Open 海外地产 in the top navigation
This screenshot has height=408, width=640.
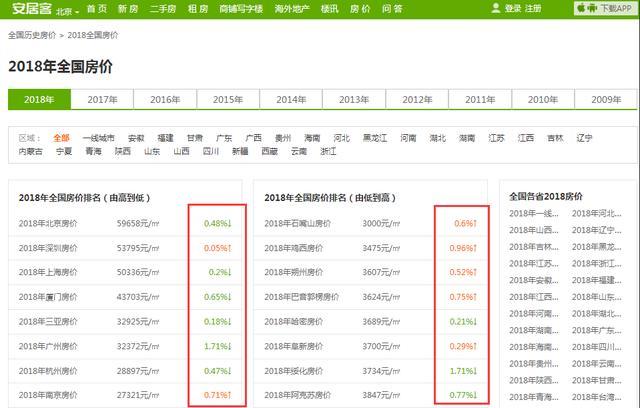292,9
